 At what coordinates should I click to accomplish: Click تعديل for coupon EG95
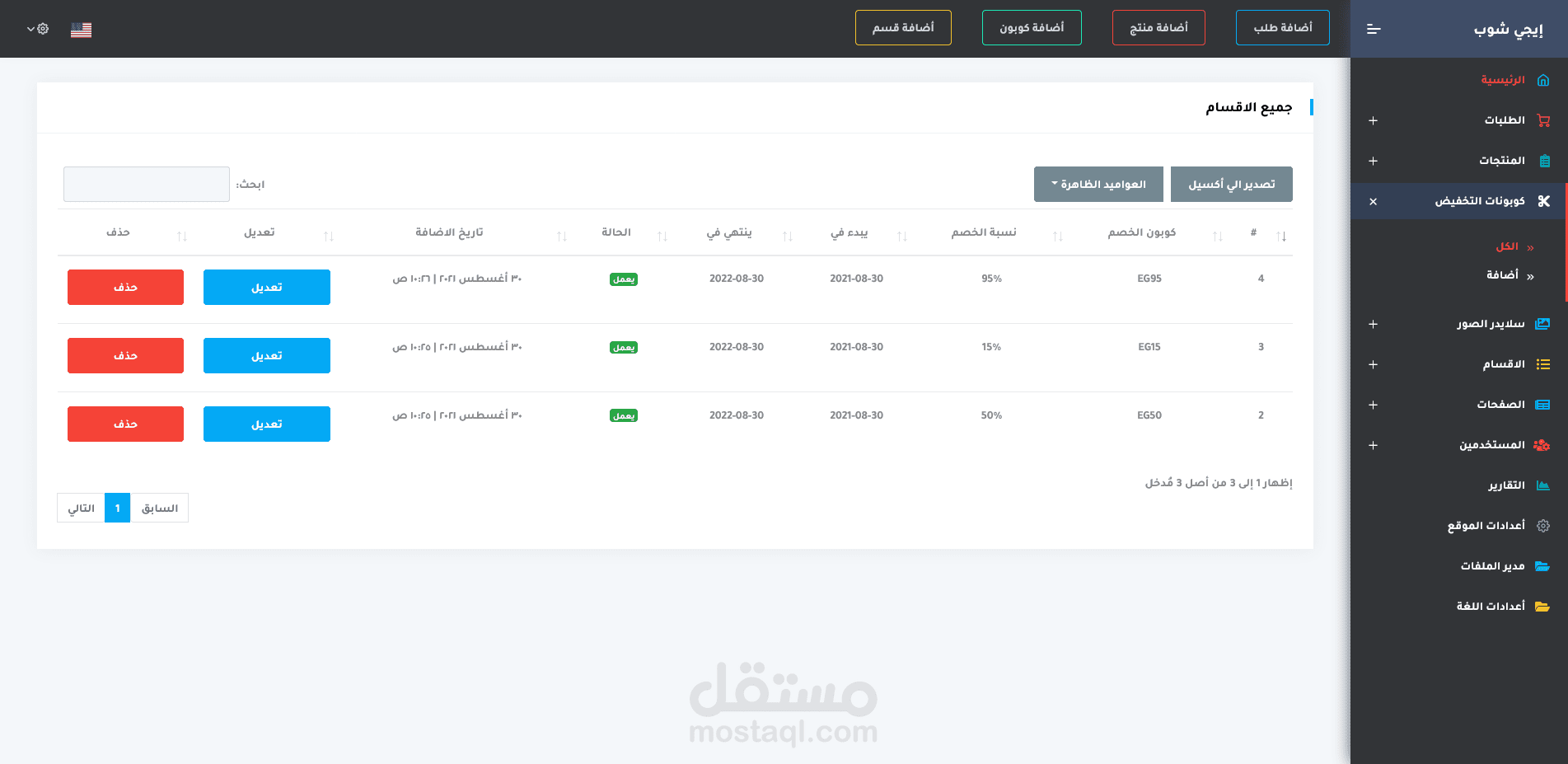(267, 288)
